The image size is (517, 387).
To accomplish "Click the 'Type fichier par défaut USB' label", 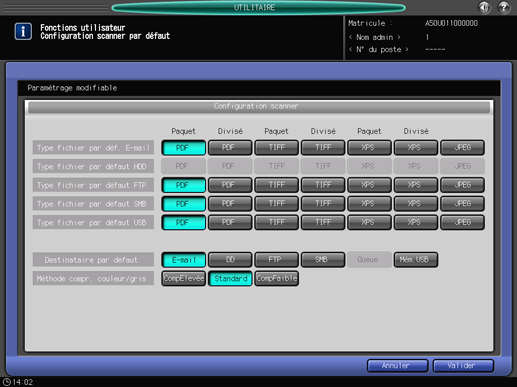I will (93, 222).
